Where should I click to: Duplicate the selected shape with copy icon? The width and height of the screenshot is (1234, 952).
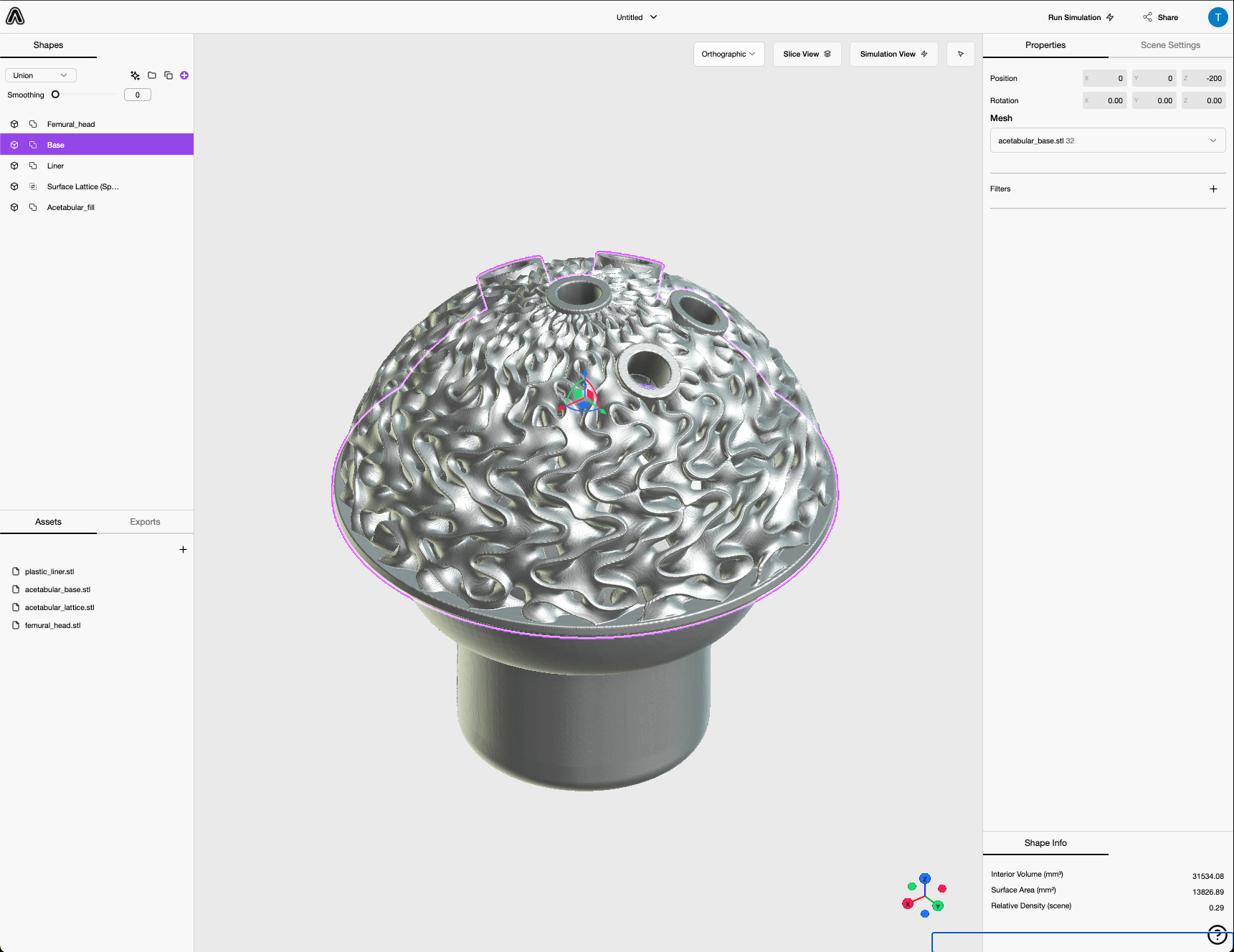point(169,75)
